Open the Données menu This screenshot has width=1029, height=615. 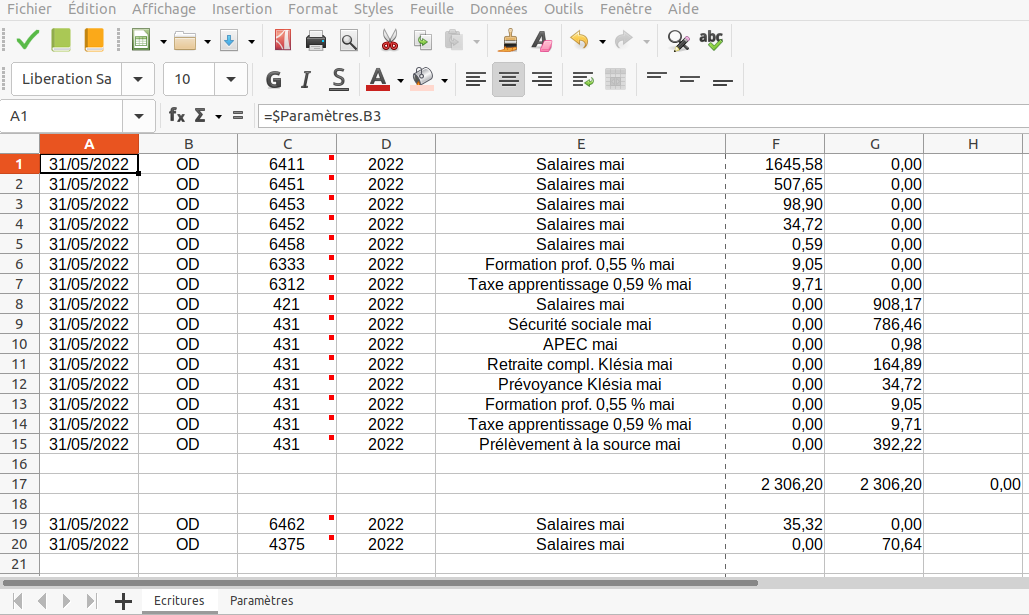(x=498, y=9)
